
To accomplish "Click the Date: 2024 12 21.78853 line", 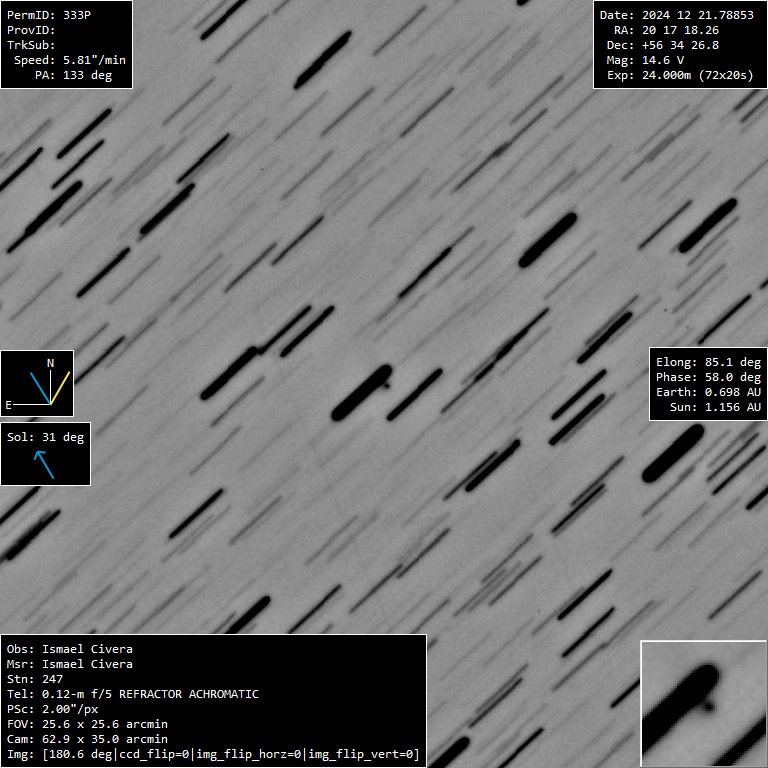I will click(676, 15).
